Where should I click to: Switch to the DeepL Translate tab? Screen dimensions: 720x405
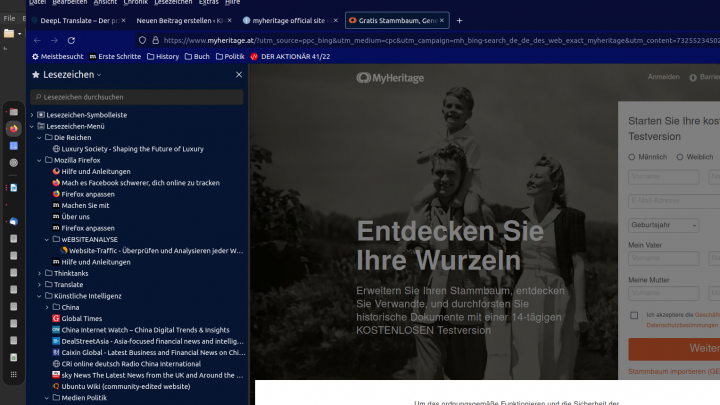pos(76,20)
